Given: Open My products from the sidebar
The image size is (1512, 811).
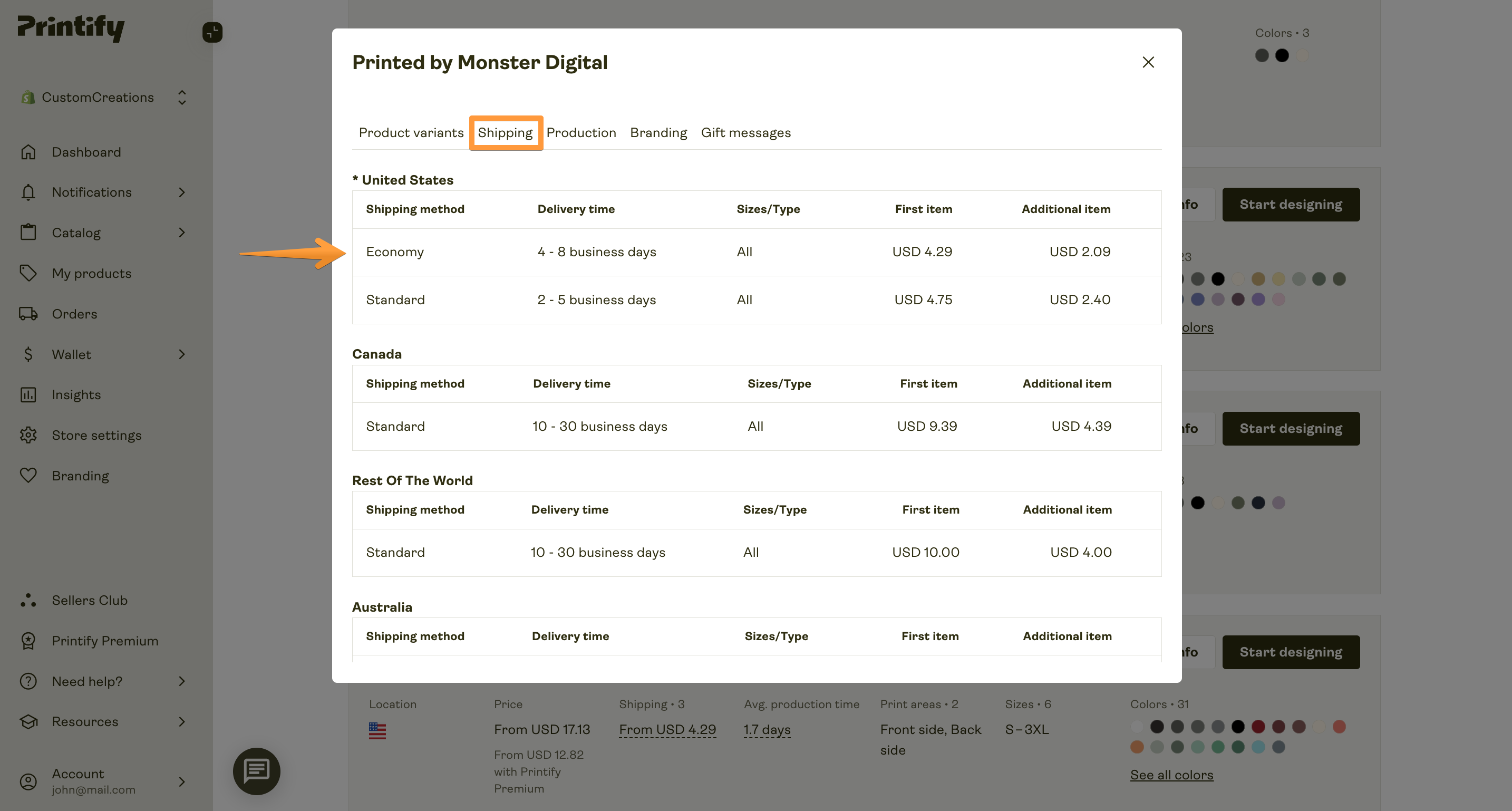Looking at the screenshot, I should pos(92,273).
